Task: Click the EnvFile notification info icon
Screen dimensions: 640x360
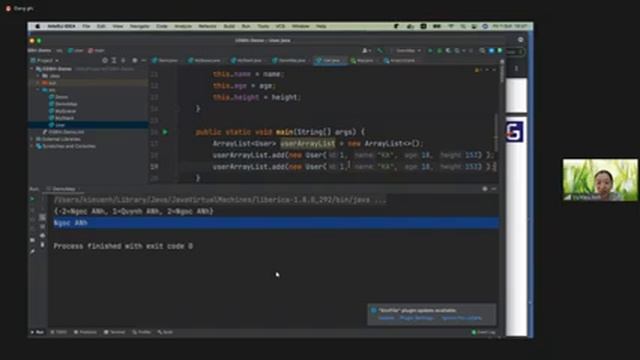Action: coord(373,310)
